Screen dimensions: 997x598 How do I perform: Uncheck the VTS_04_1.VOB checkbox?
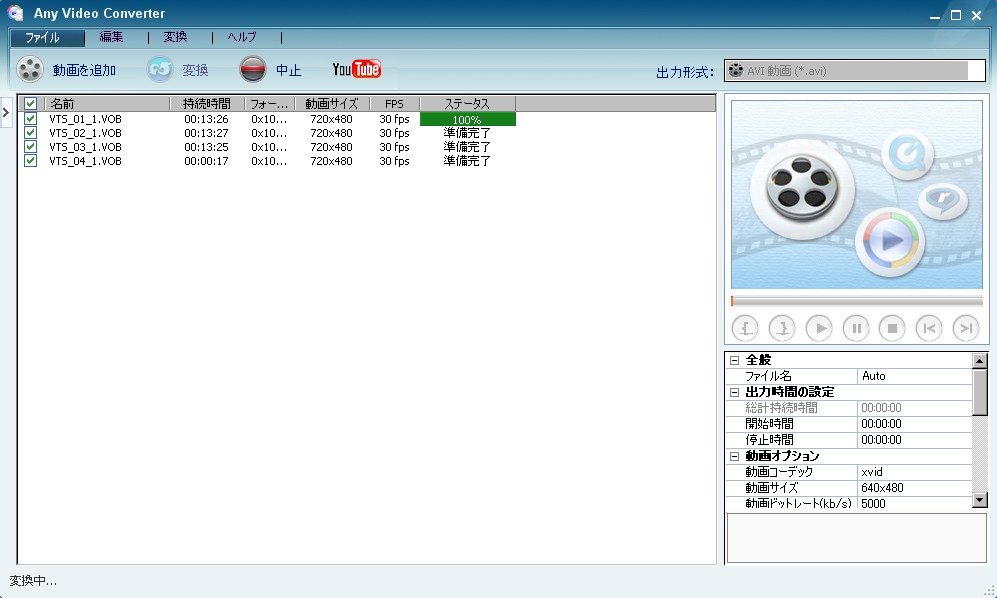click(x=30, y=161)
